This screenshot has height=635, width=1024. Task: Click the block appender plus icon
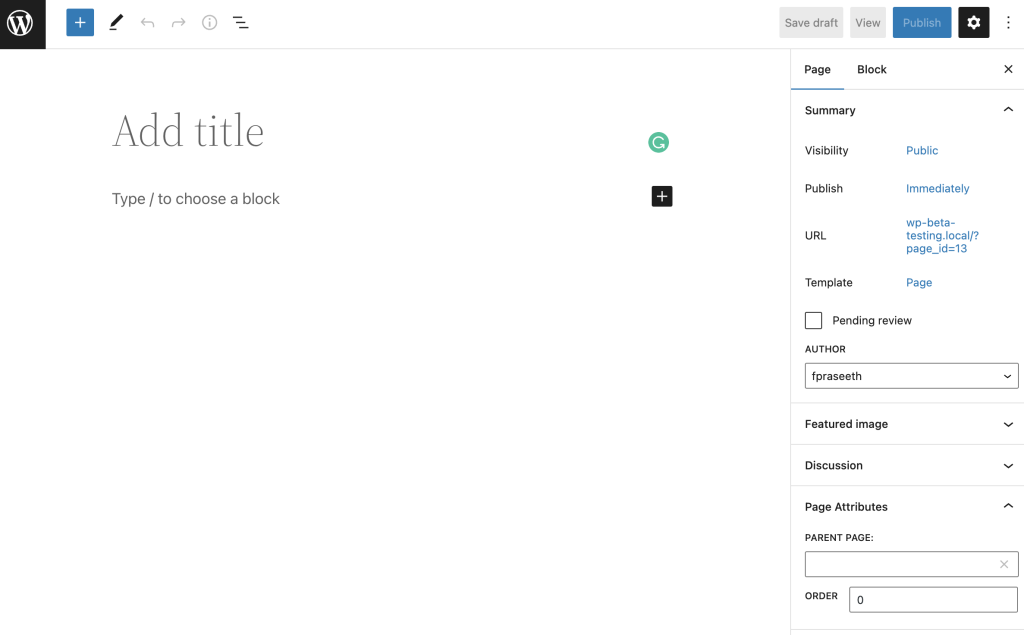tap(661, 196)
